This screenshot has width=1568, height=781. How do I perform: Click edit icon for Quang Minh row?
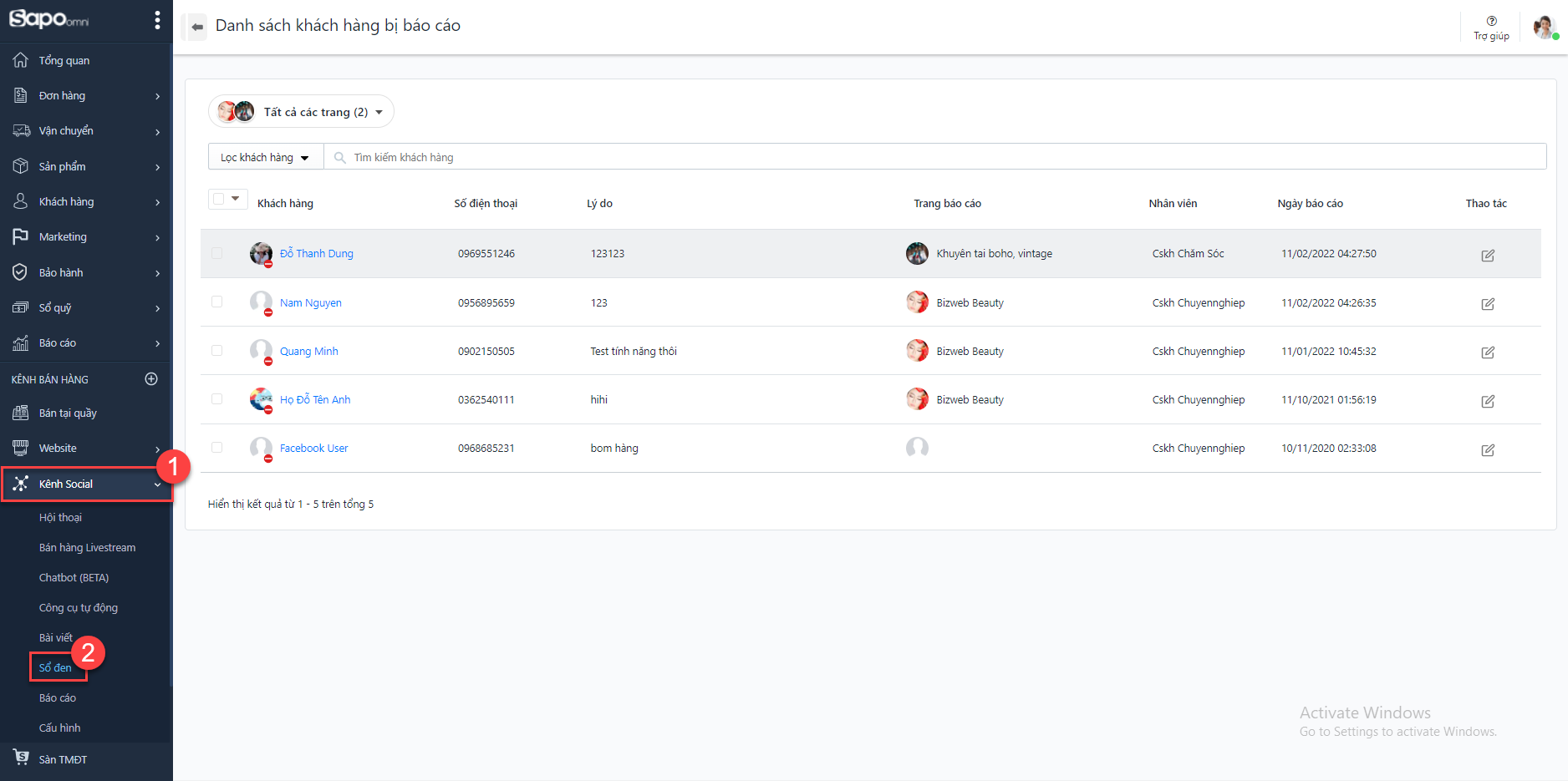point(1488,352)
